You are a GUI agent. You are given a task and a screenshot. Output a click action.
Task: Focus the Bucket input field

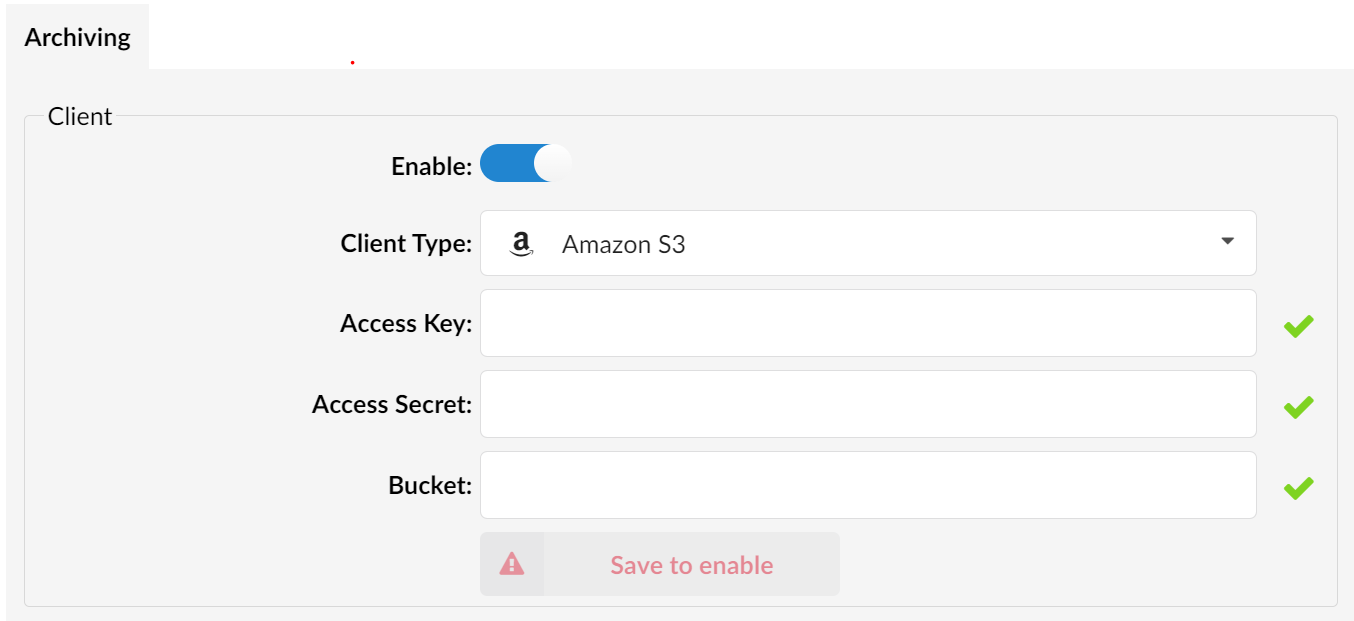pyautogui.click(x=868, y=485)
